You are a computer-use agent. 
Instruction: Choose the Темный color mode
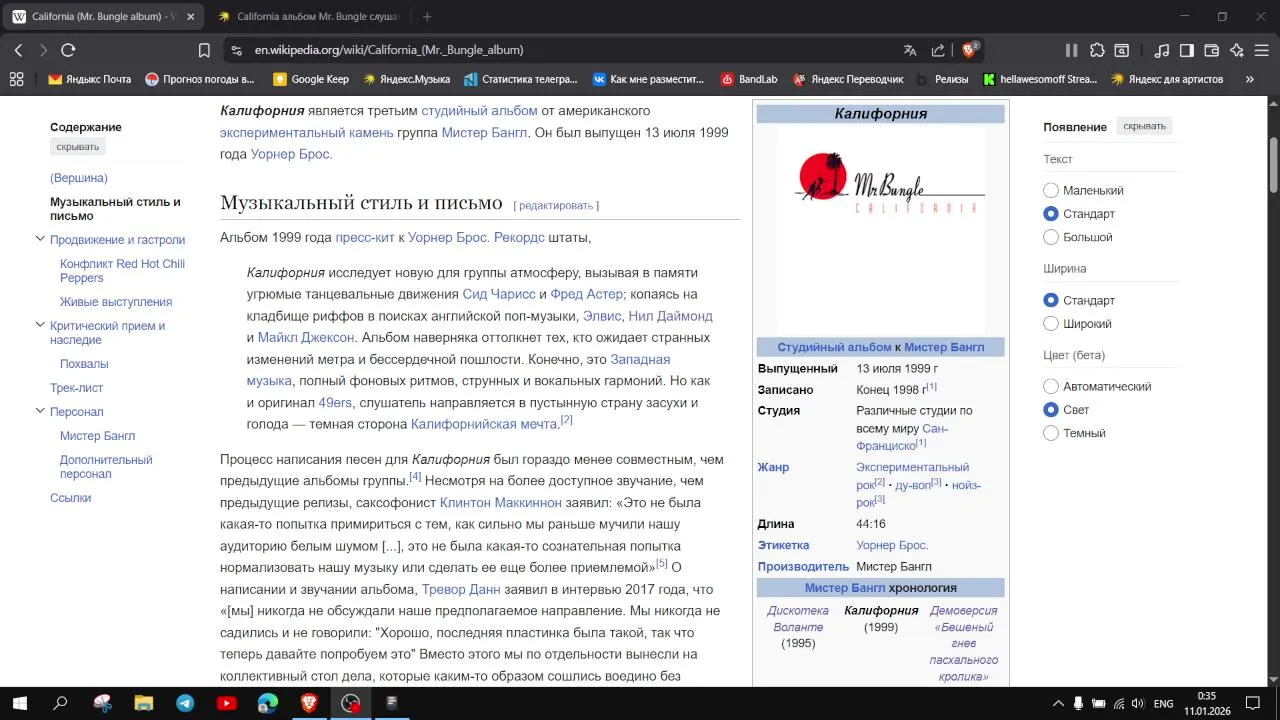(1051, 433)
